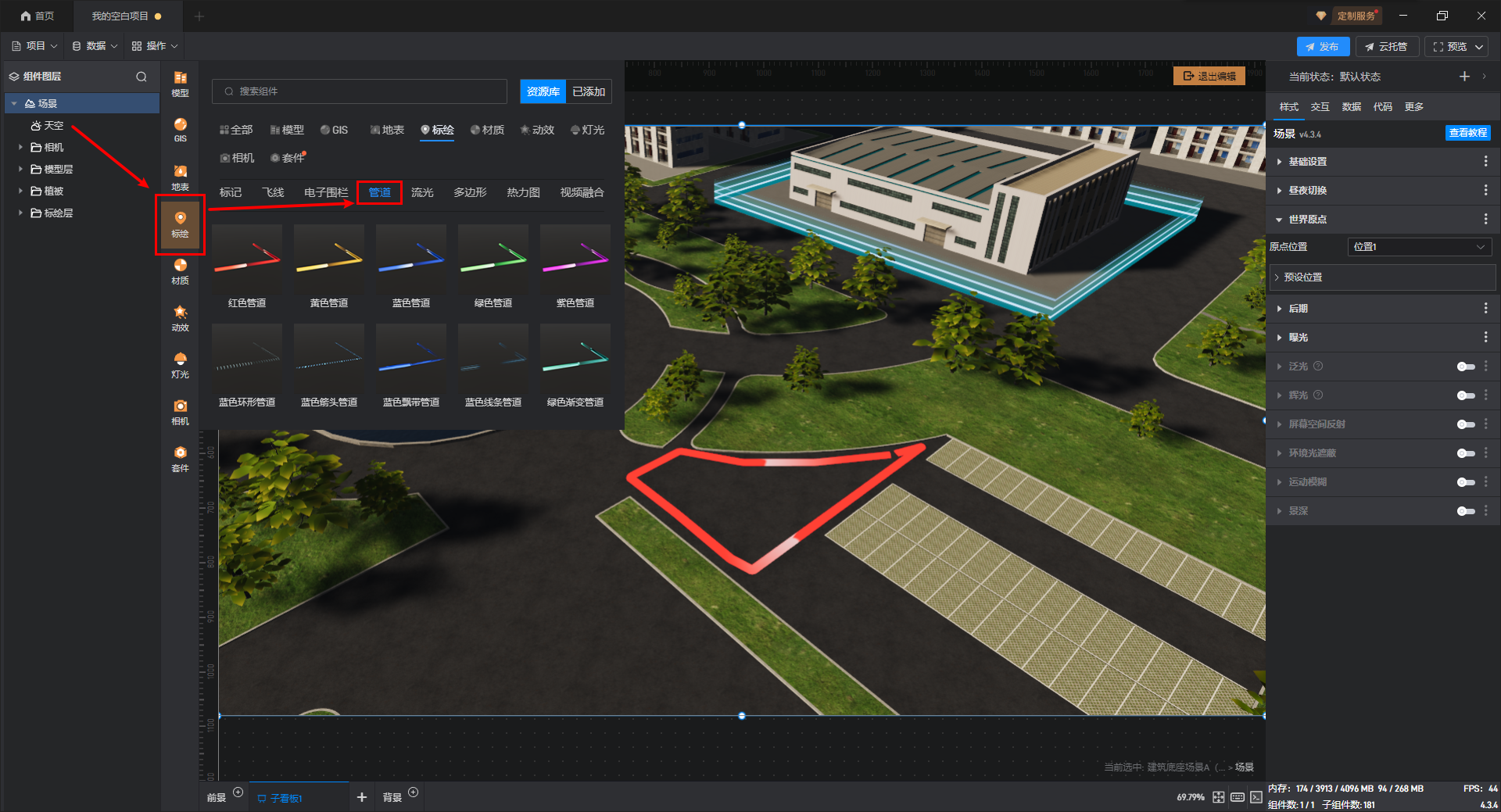
Task: Add a background layer next to 背景
Action: [x=414, y=792]
